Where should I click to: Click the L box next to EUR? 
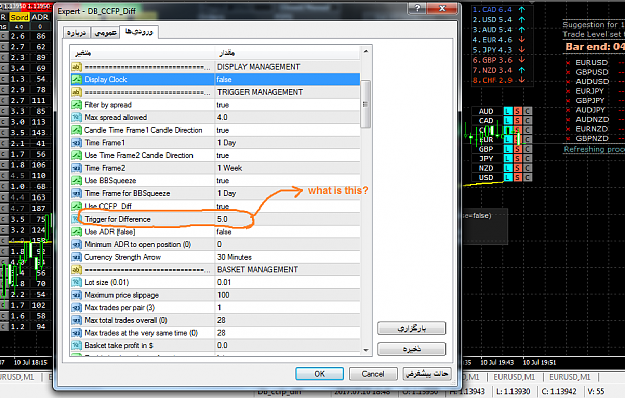[x=508, y=139]
